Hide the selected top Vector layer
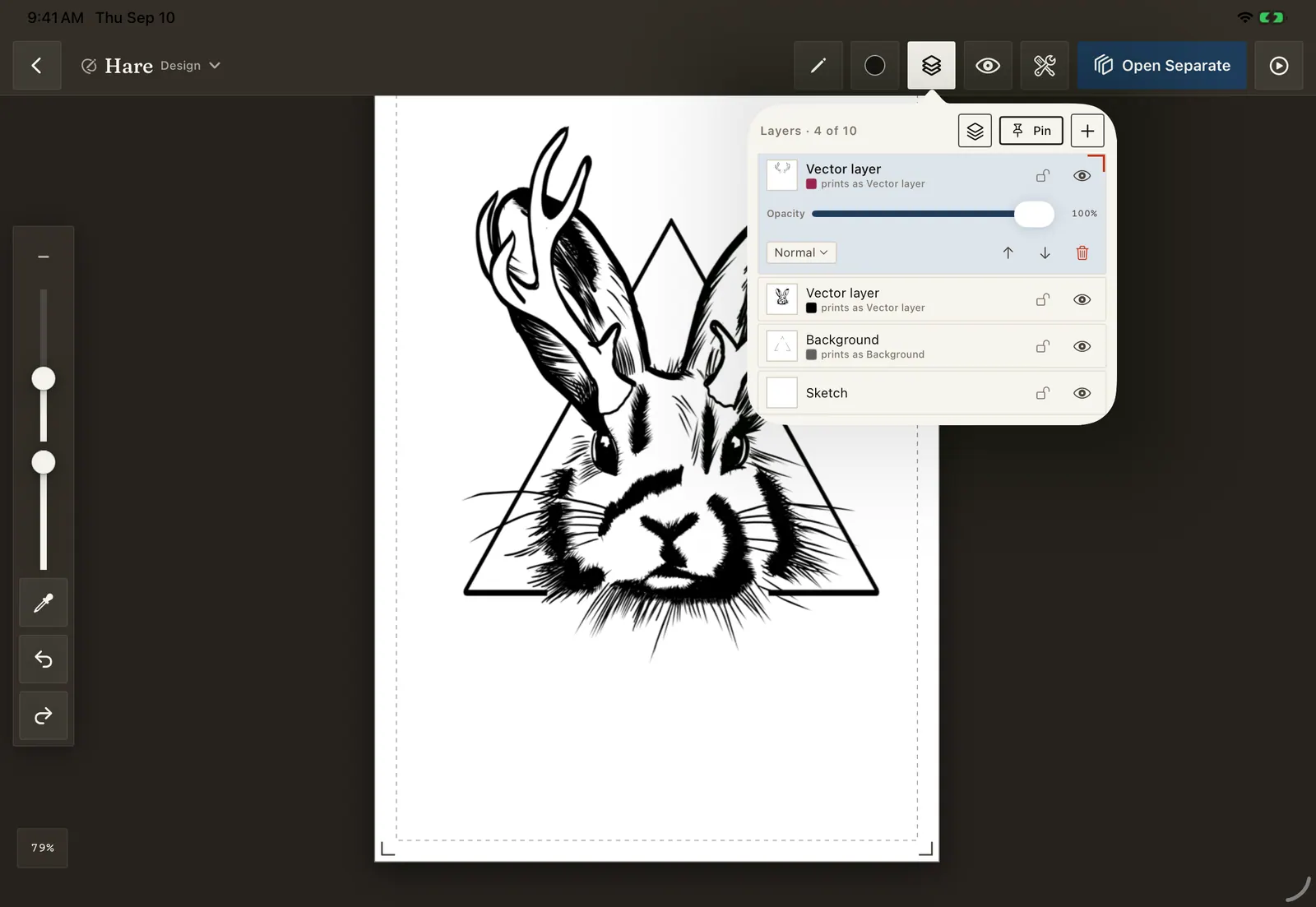 (1082, 176)
